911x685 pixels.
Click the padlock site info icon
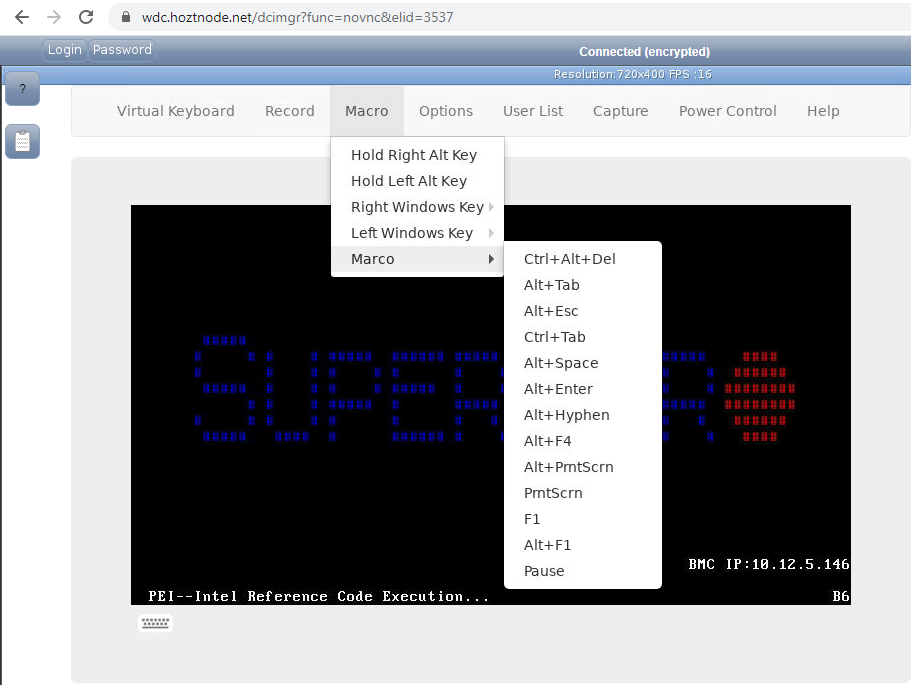pyautogui.click(x=125, y=17)
